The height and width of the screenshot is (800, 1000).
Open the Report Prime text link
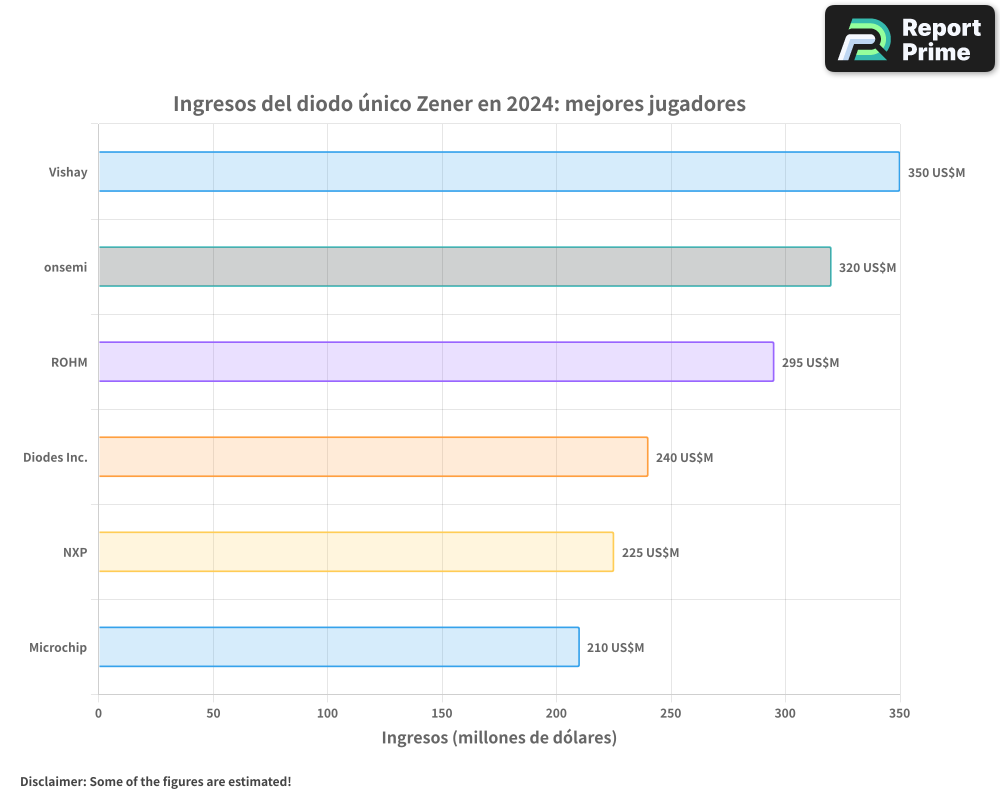tap(938, 38)
